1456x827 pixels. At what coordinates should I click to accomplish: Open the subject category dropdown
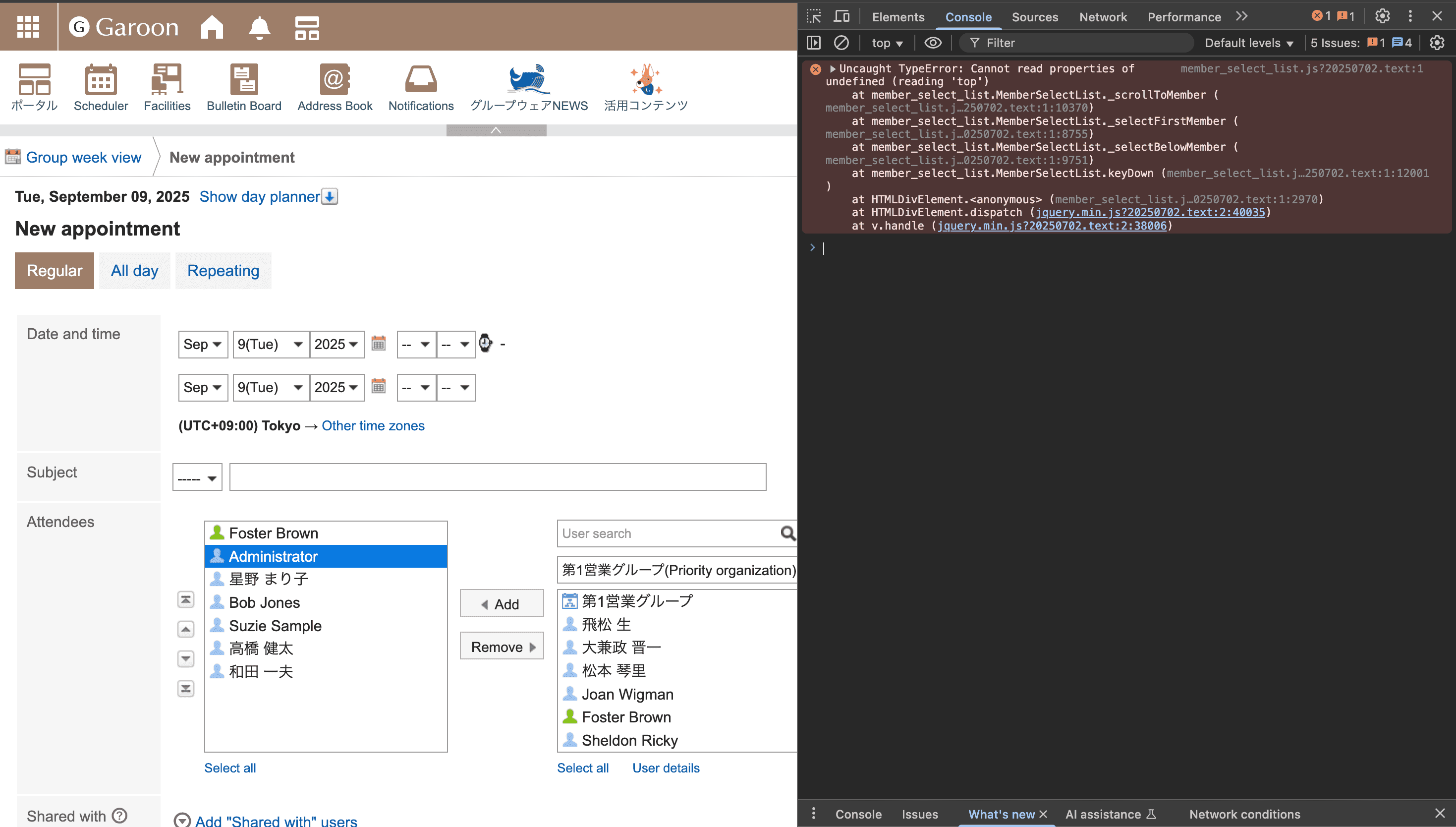click(197, 477)
